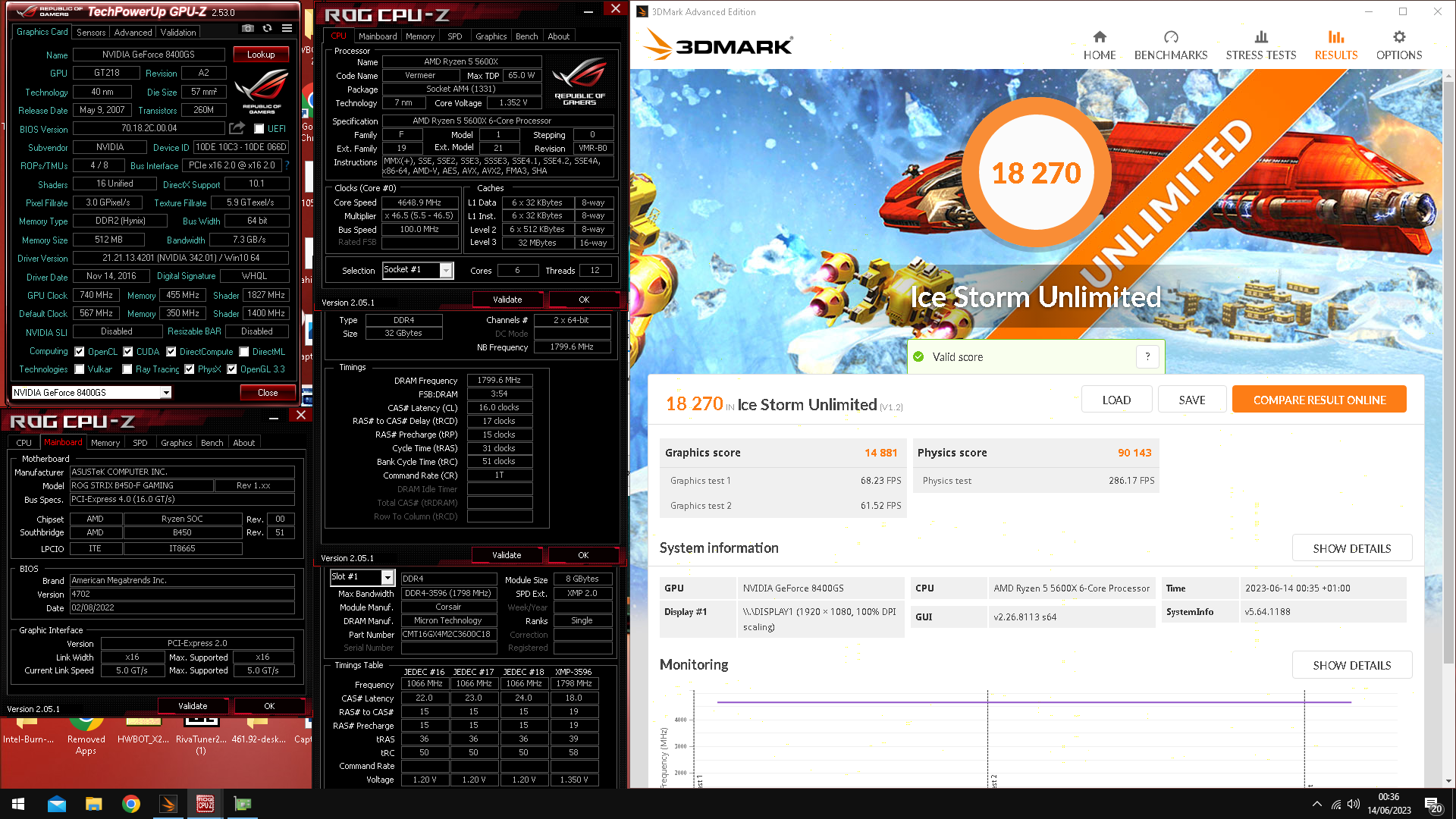Click the SAVE button in 3DMark
Screen dimensions: 1456x819
point(1191,400)
